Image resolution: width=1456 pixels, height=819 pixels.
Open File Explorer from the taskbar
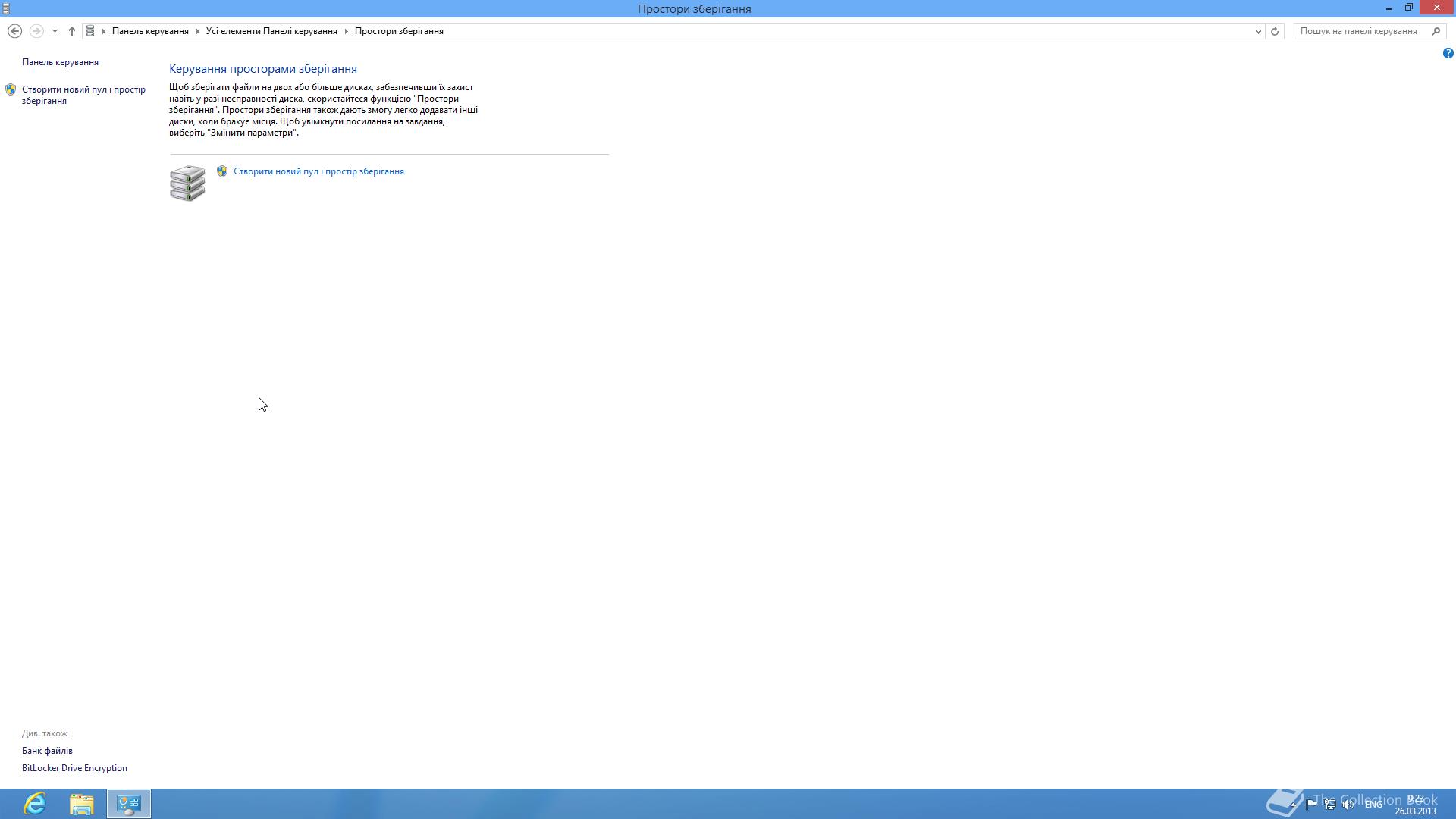coord(82,804)
